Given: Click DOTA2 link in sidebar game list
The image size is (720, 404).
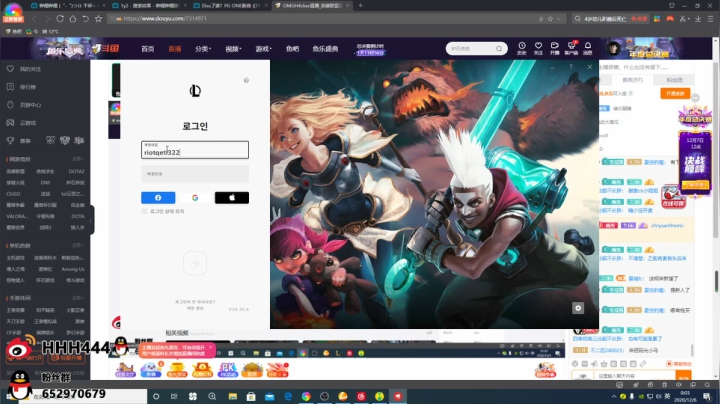Looking at the screenshot, I should tap(76, 171).
